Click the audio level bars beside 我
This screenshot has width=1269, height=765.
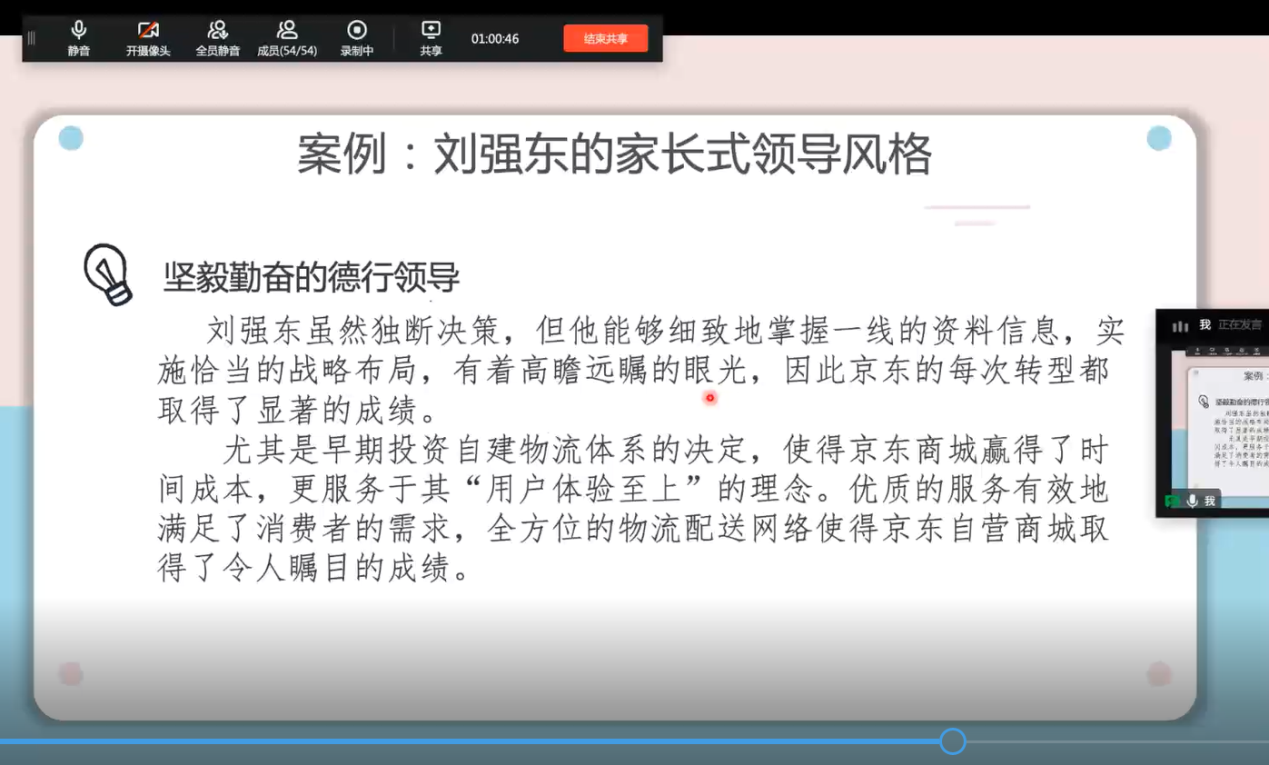tap(1180, 325)
